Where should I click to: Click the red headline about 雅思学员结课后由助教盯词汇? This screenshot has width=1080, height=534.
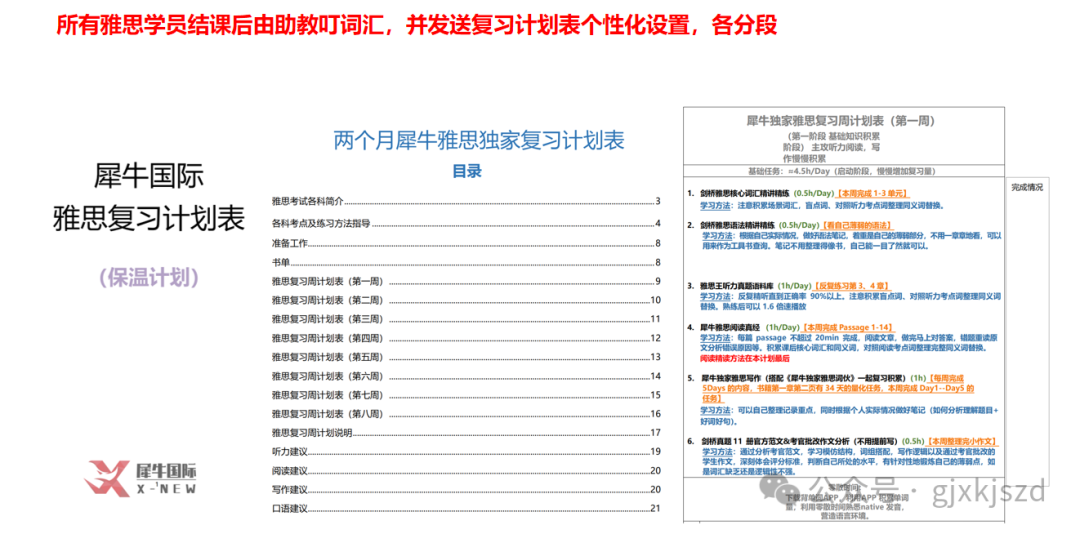click(x=416, y=26)
